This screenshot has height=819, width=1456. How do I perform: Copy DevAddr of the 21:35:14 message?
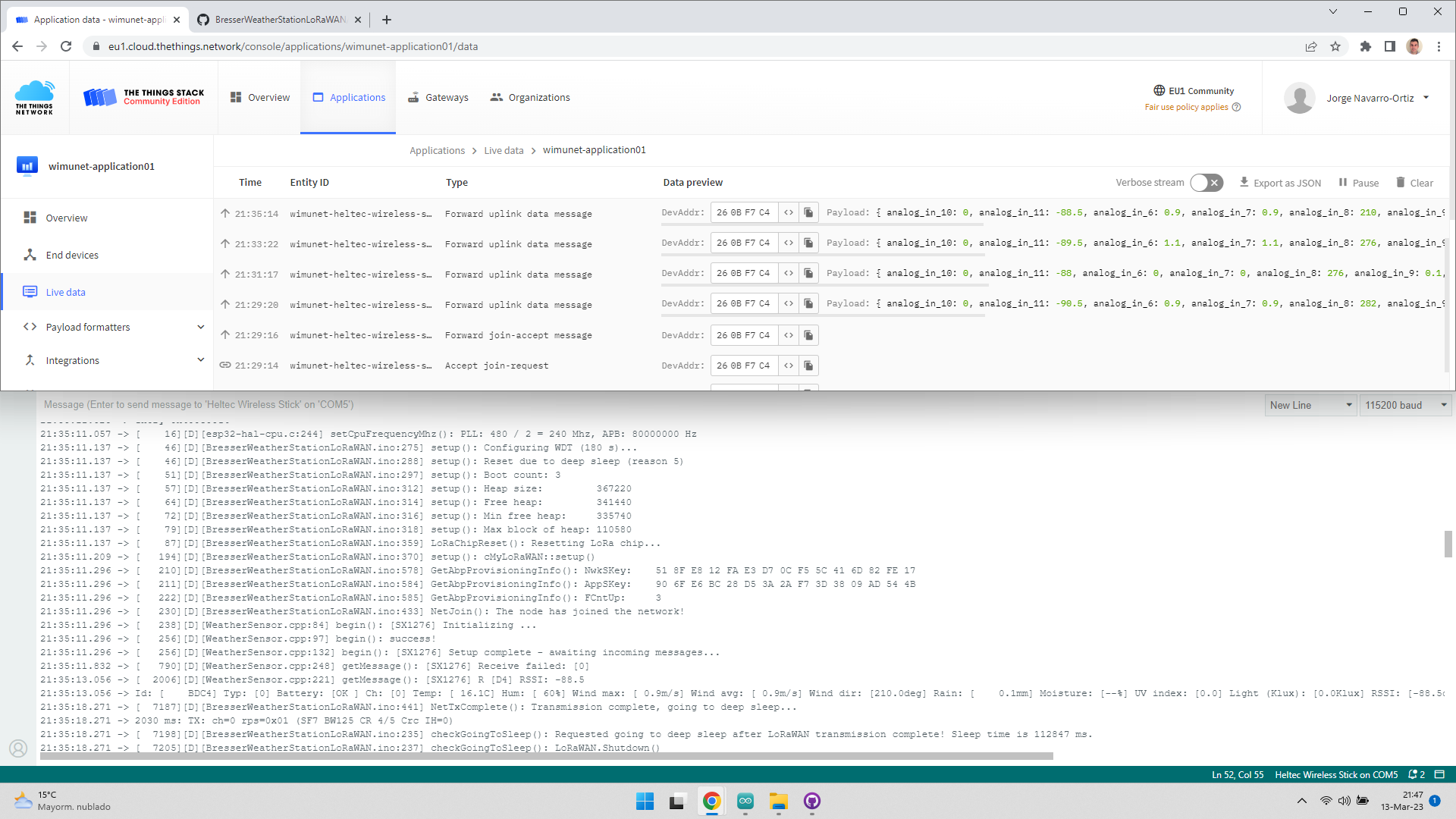tap(808, 212)
